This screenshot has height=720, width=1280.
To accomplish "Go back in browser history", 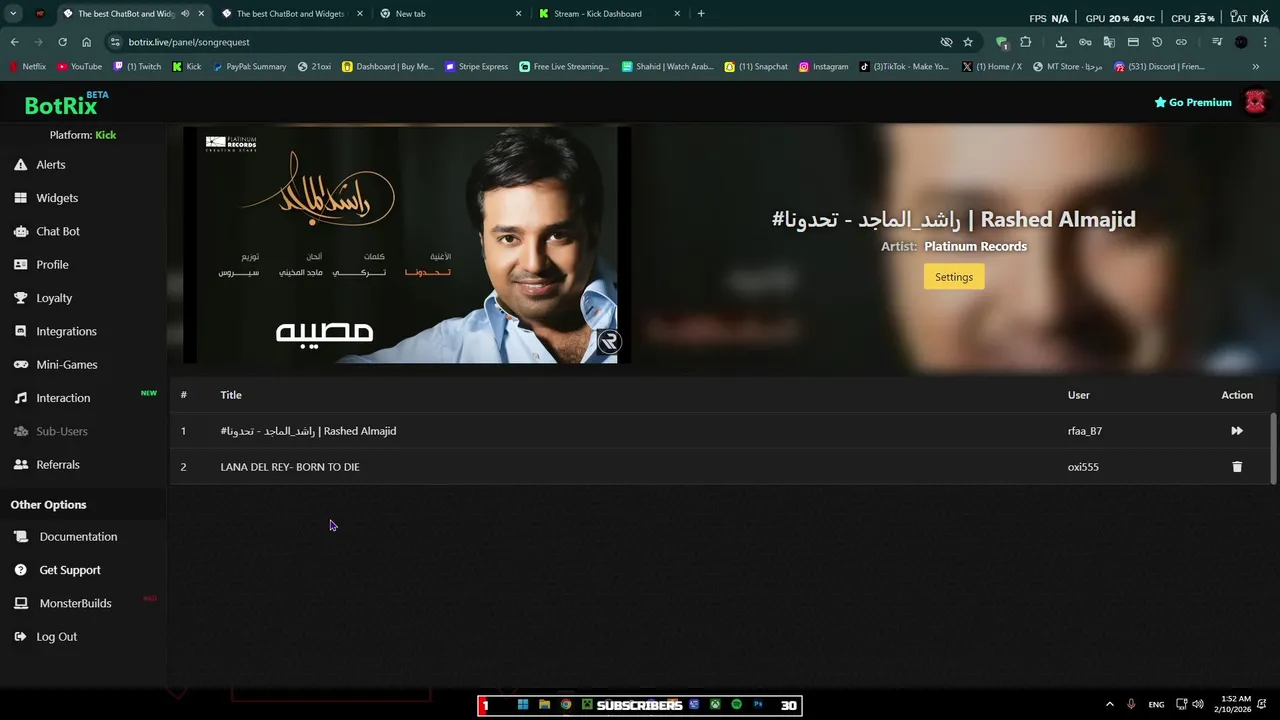I will tap(14, 42).
